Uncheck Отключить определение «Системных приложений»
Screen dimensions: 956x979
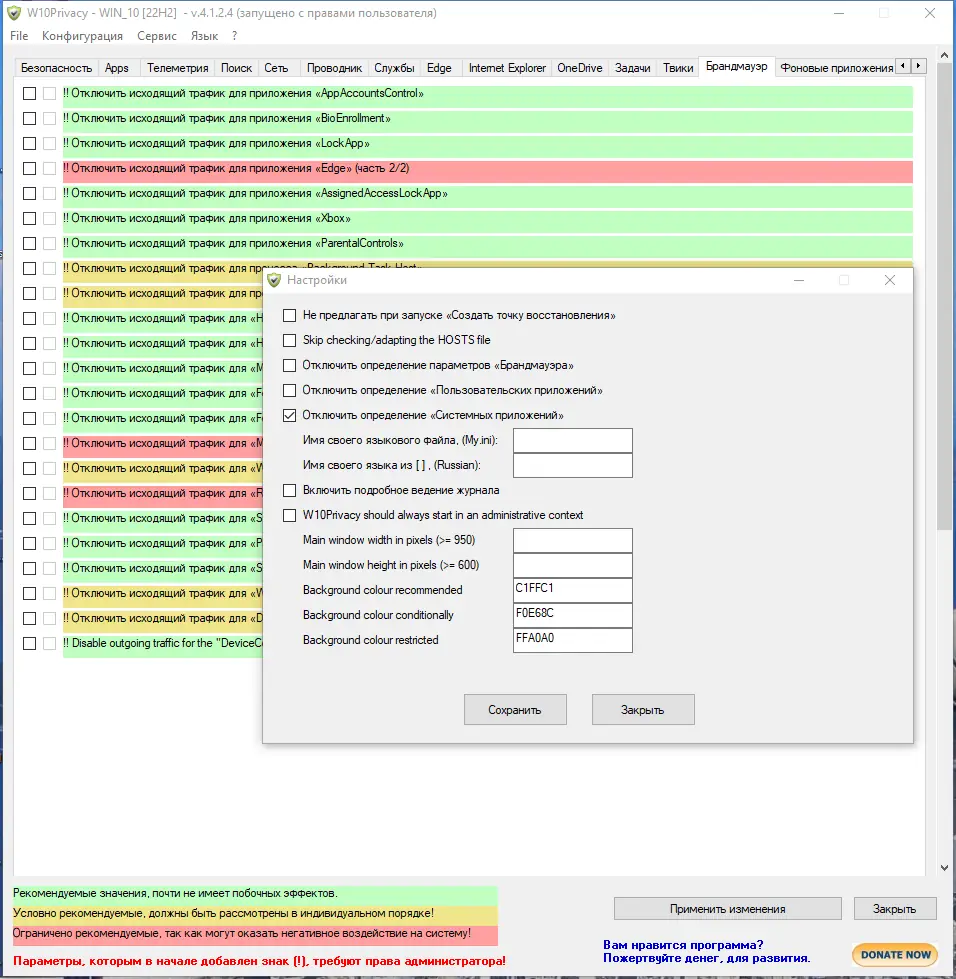click(x=289, y=415)
